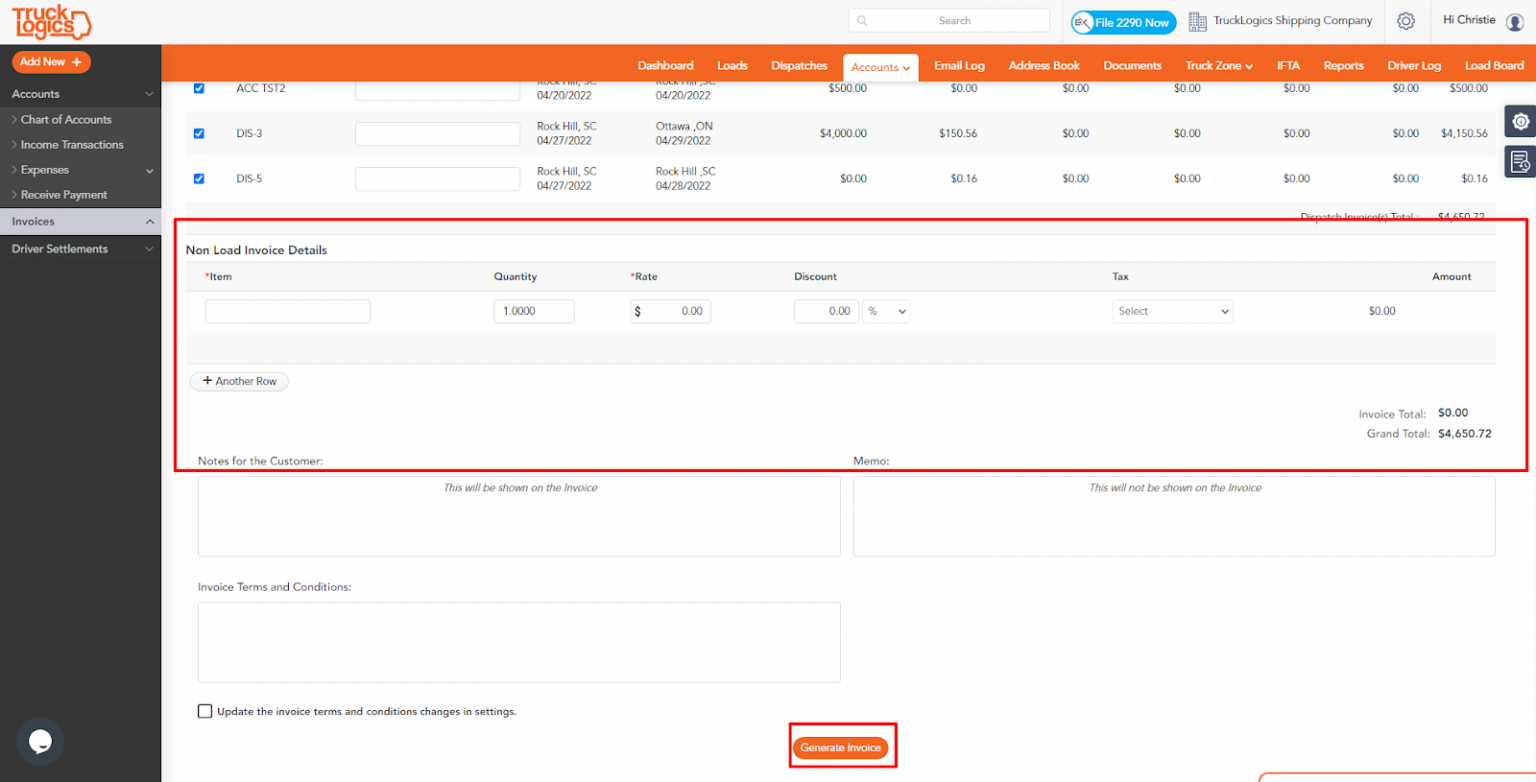Screen dimensions: 1536x782
Task: Expand Driver Settlements sidebar section
Action: 80,249
